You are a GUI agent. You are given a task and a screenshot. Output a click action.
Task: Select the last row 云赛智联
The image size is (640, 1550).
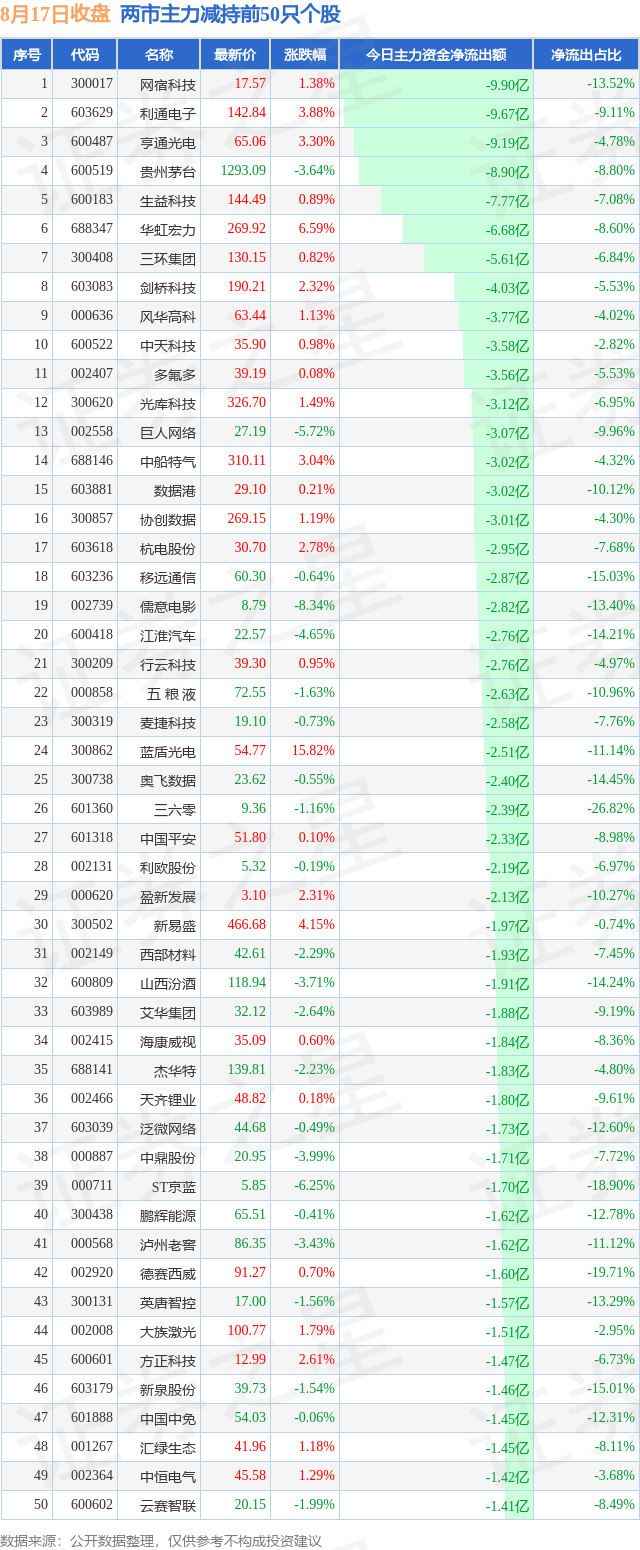tap(320, 1505)
